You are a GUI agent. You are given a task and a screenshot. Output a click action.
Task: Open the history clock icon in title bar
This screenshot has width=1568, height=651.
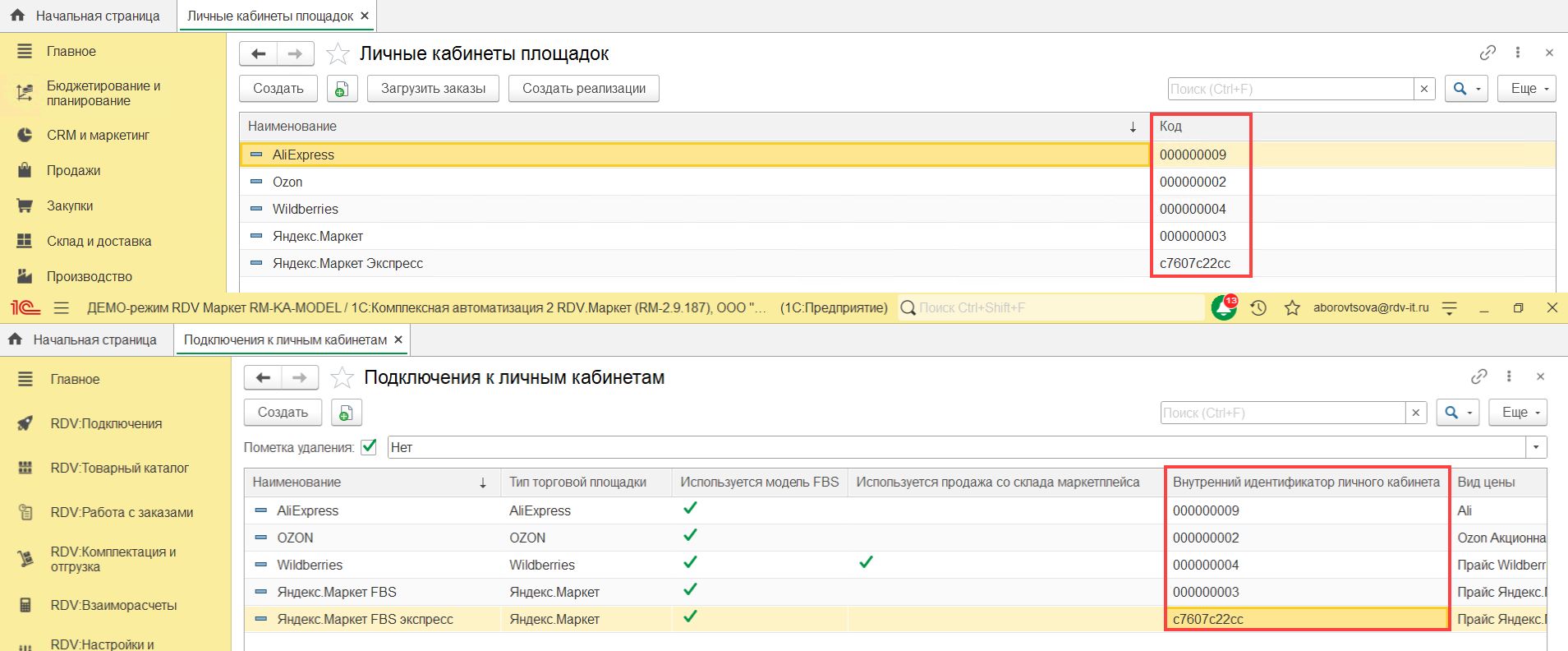[x=1258, y=307]
